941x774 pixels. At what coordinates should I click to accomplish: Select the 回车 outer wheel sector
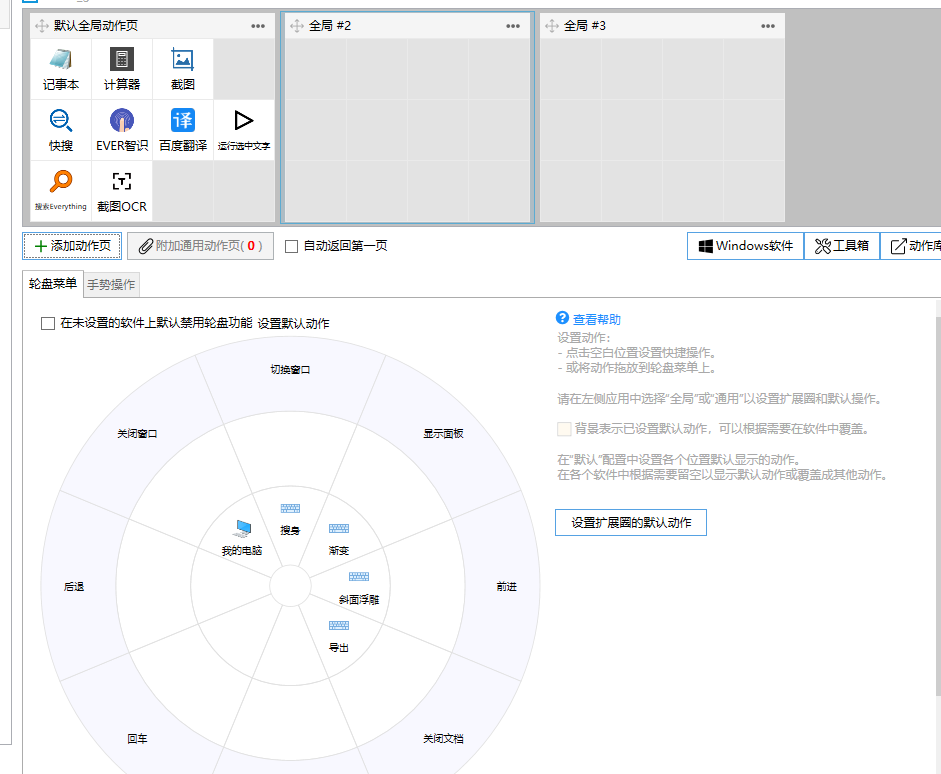point(137,739)
